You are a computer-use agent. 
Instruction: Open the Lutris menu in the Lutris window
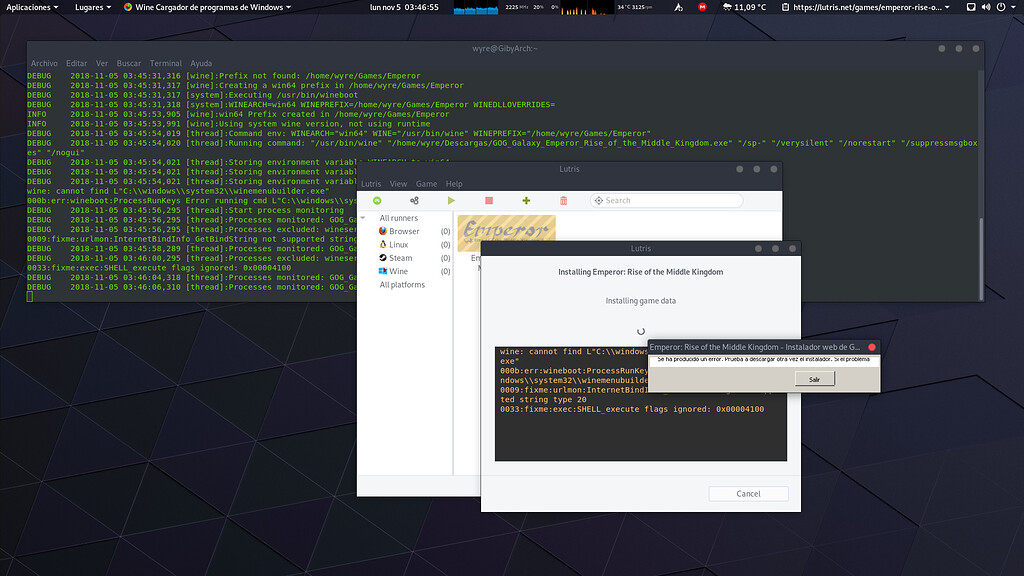pos(371,184)
